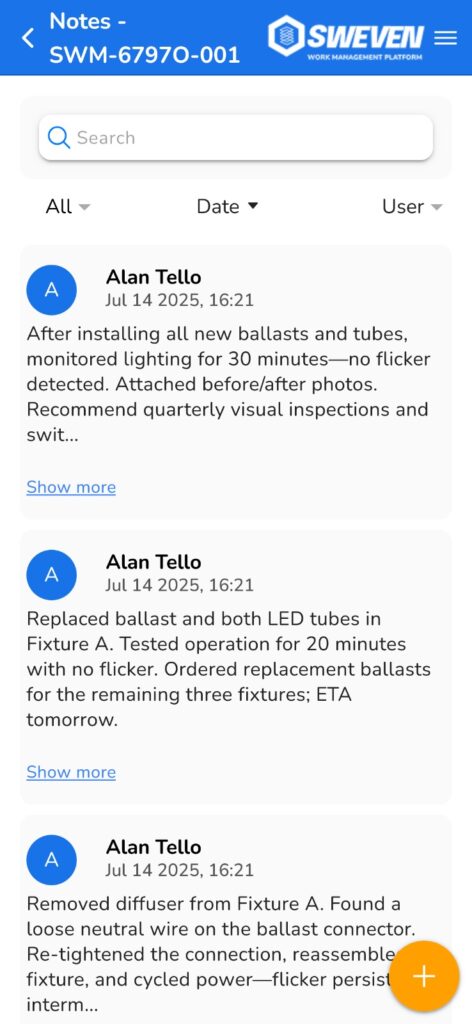Open the Date sort dropdown

(x=228, y=206)
